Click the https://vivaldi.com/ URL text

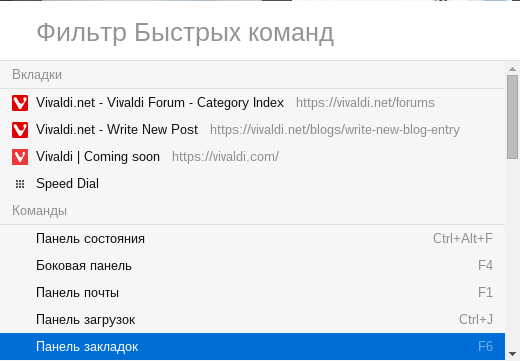225,157
